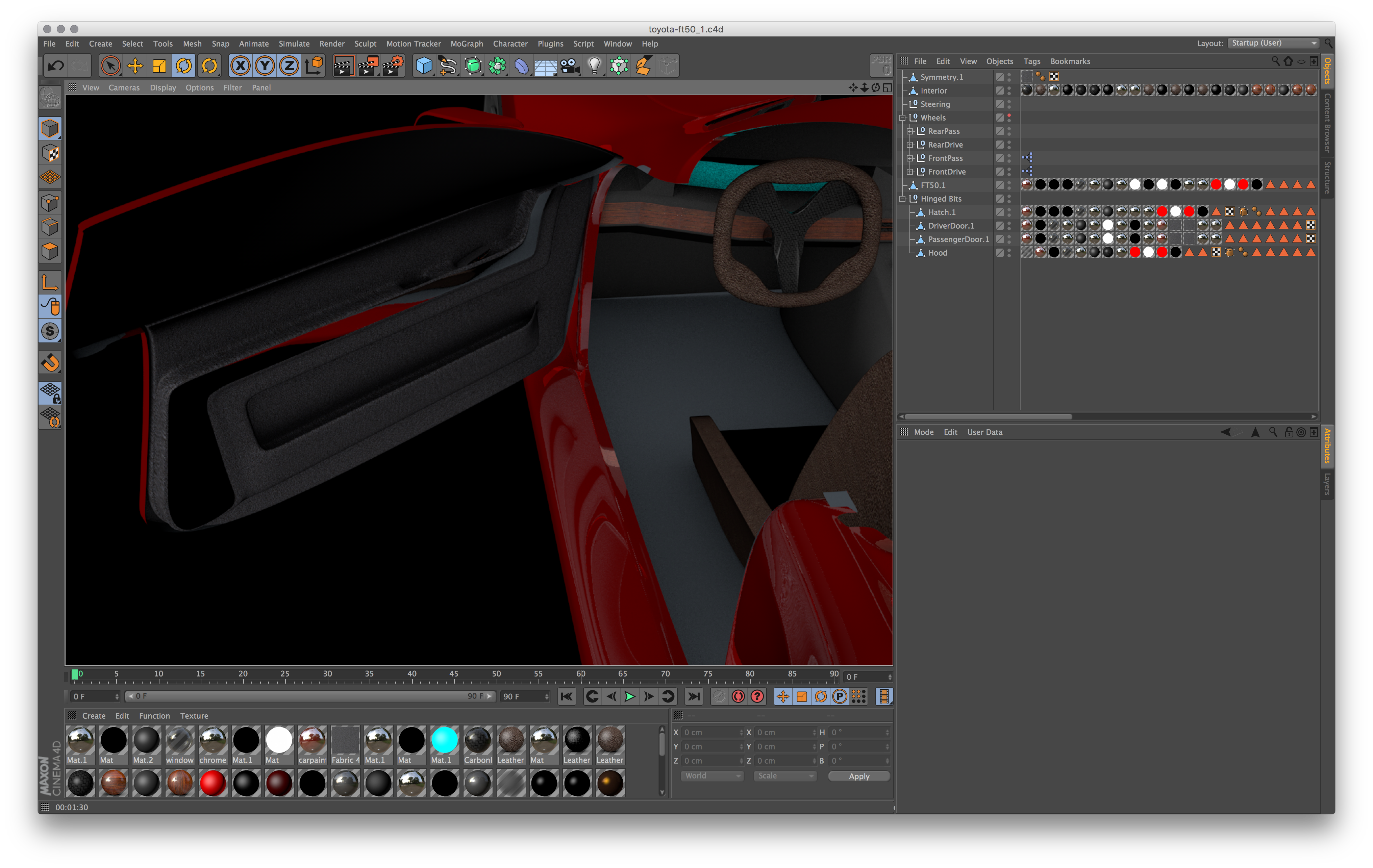
Task: Toggle Parameter keyframe recording
Action: click(x=839, y=696)
